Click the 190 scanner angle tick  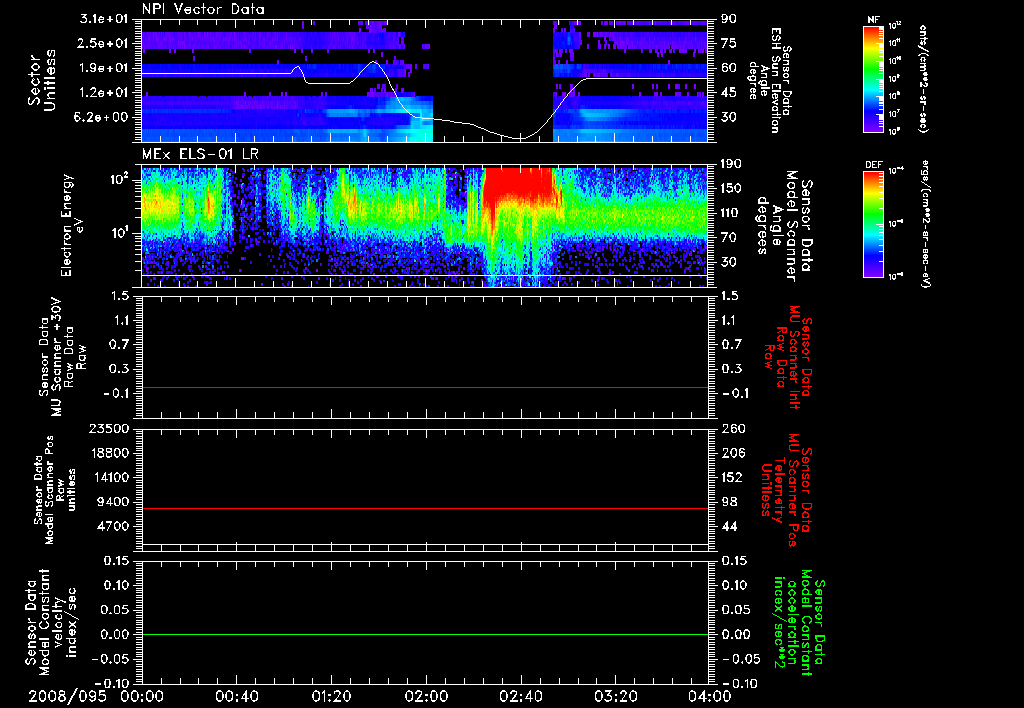click(x=732, y=164)
